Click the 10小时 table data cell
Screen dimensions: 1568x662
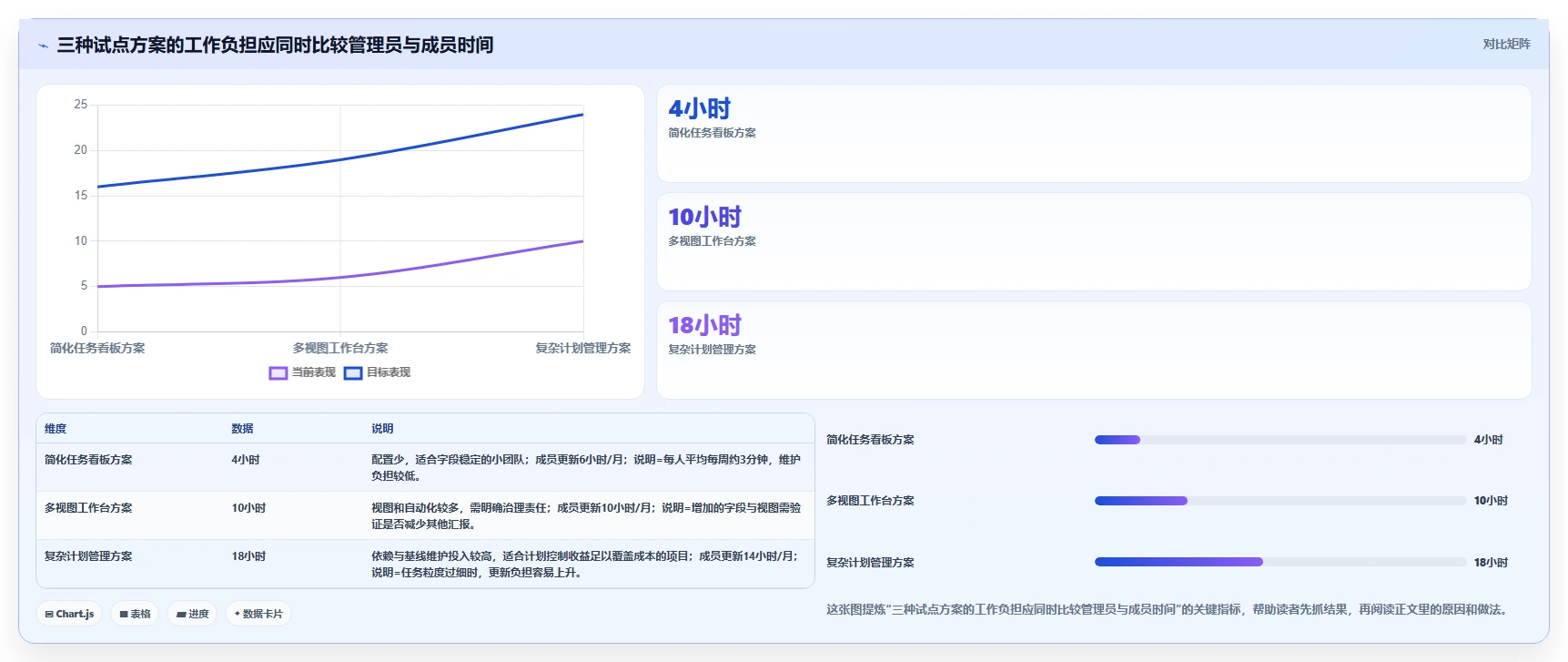pos(248,508)
